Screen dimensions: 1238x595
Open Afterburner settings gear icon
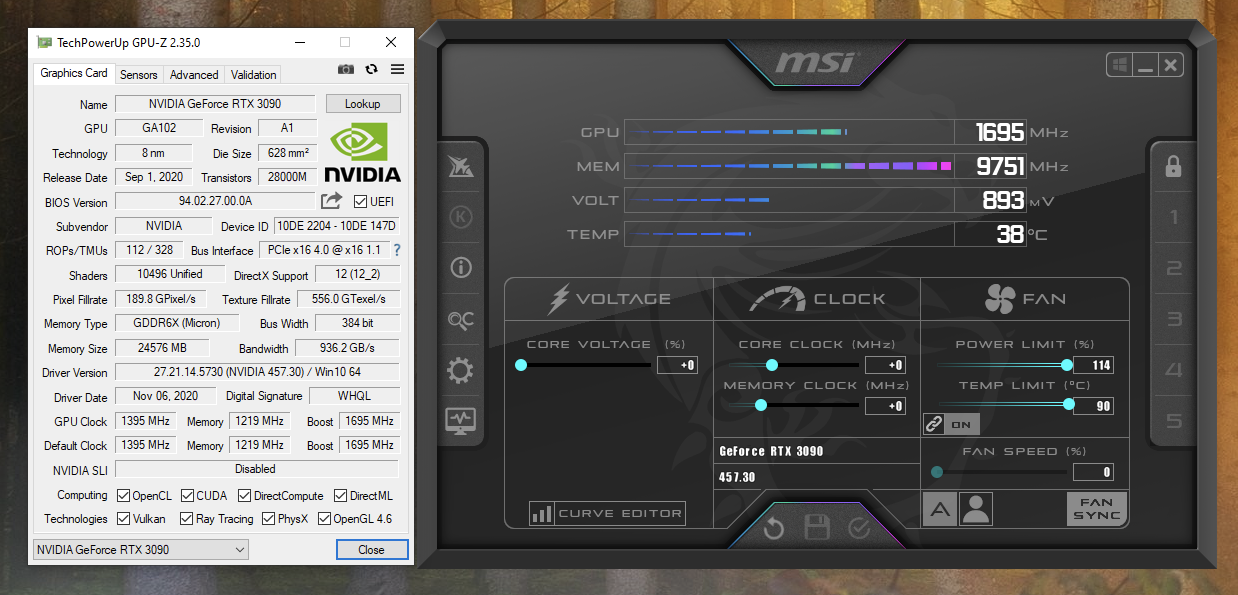(x=461, y=371)
